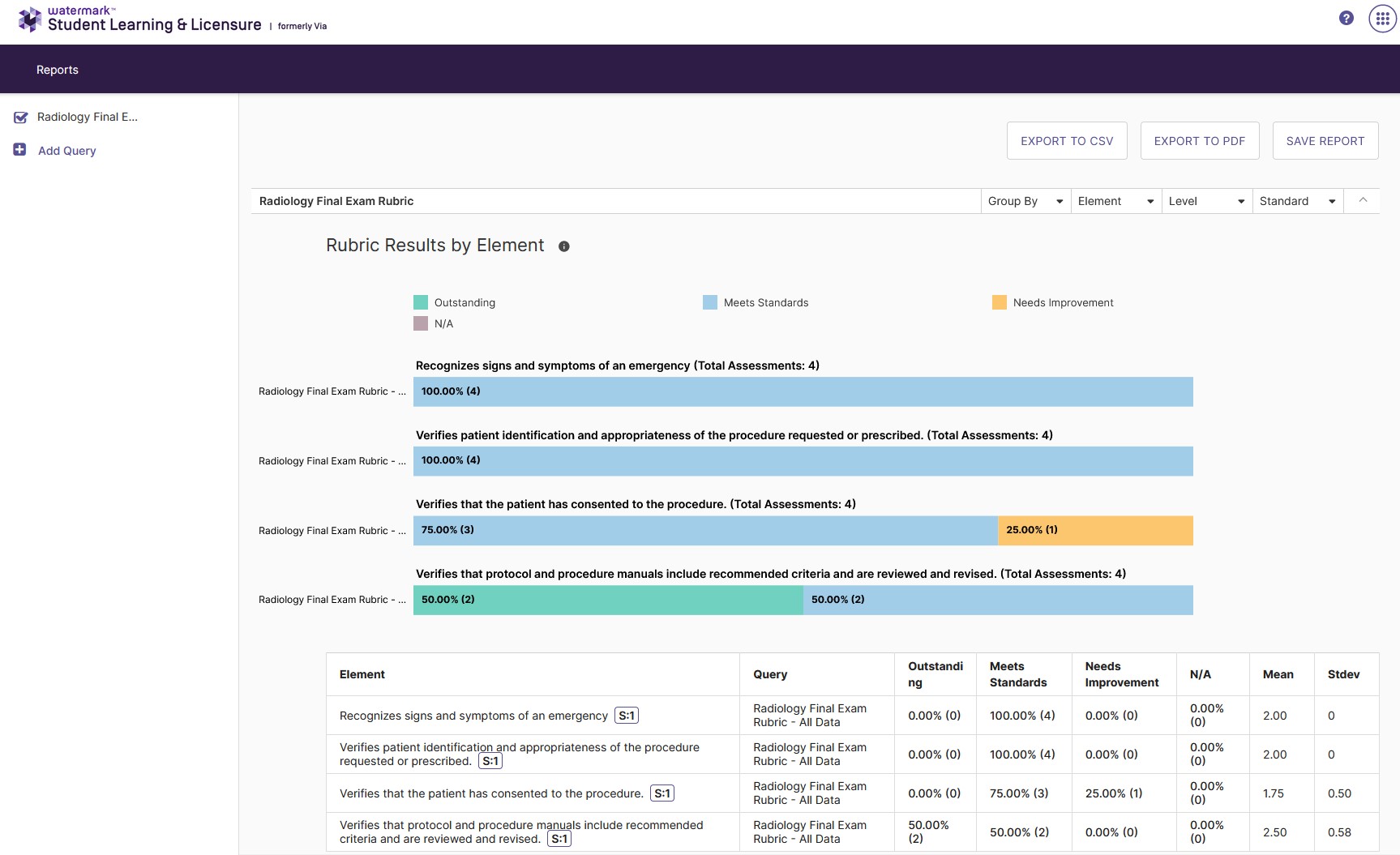Image resolution: width=1400 pixels, height=855 pixels.
Task: Click the Rubric Results by Element heading
Action: click(435, 246)
